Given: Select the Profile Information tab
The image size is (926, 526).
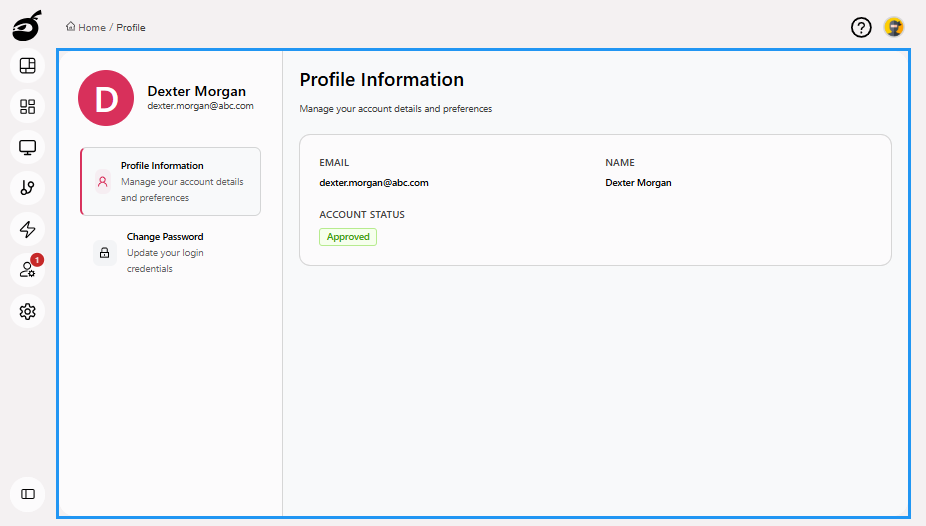Looking at the screenshot, I should point(171,181).
